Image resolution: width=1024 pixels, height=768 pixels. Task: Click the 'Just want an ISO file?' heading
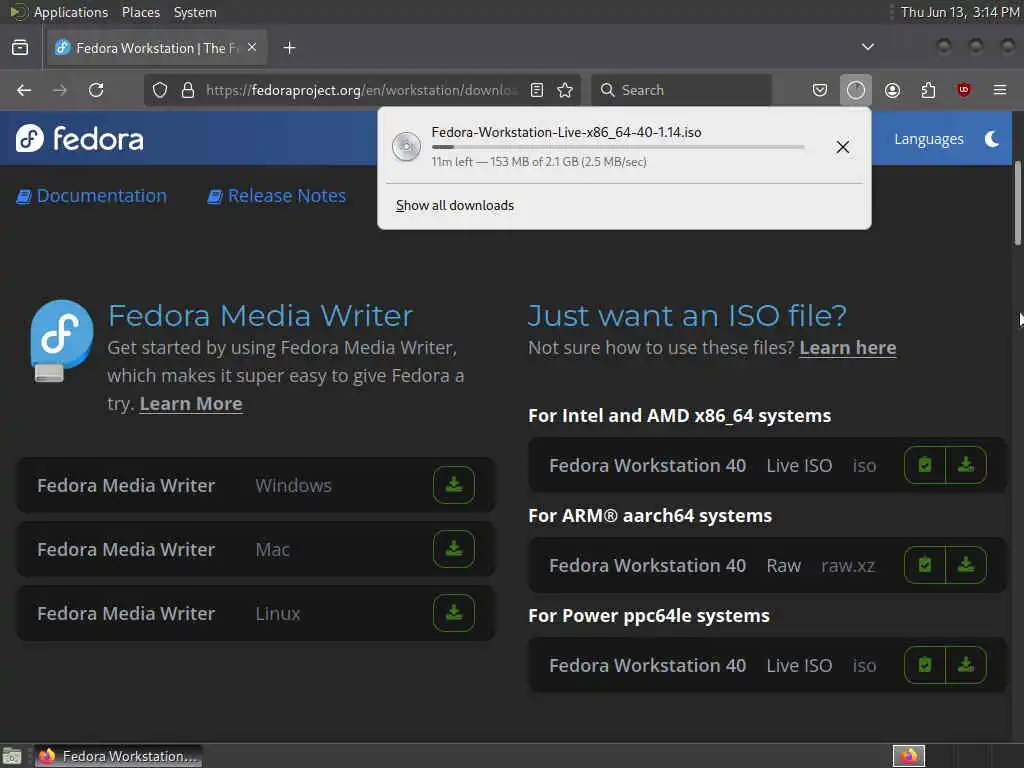tap(687, 316)
